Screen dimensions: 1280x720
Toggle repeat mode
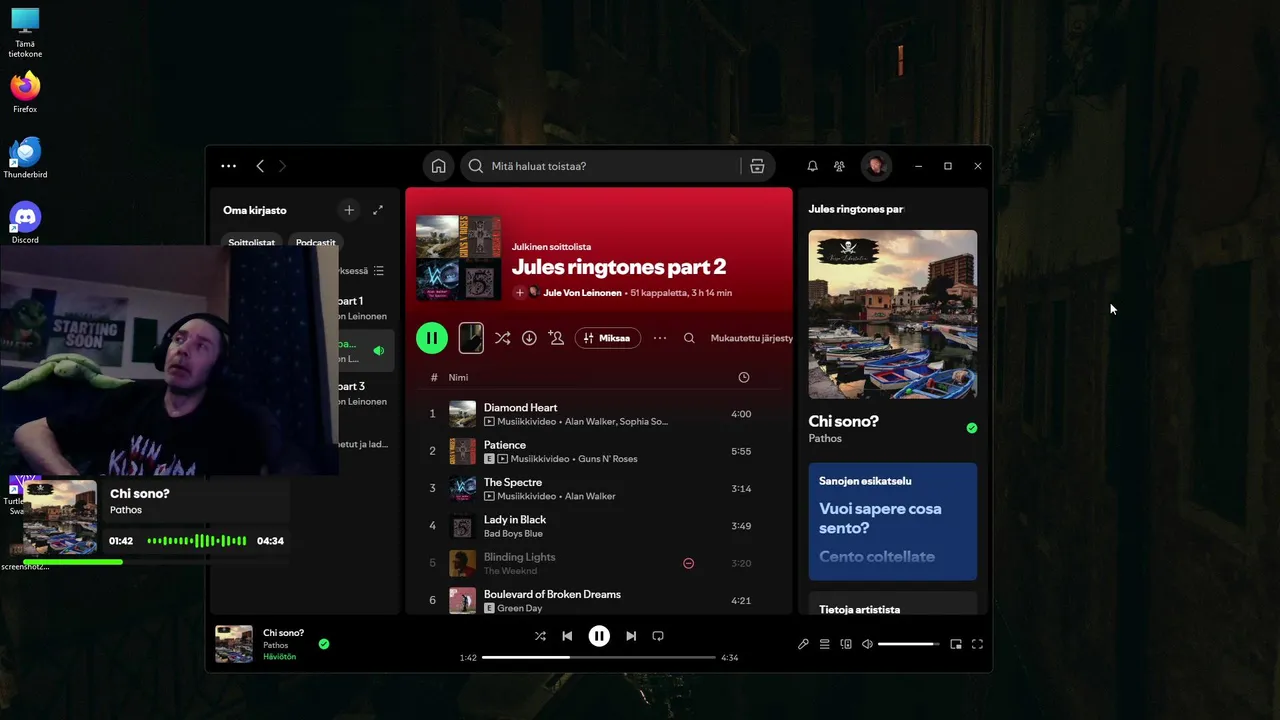(658, 636)
